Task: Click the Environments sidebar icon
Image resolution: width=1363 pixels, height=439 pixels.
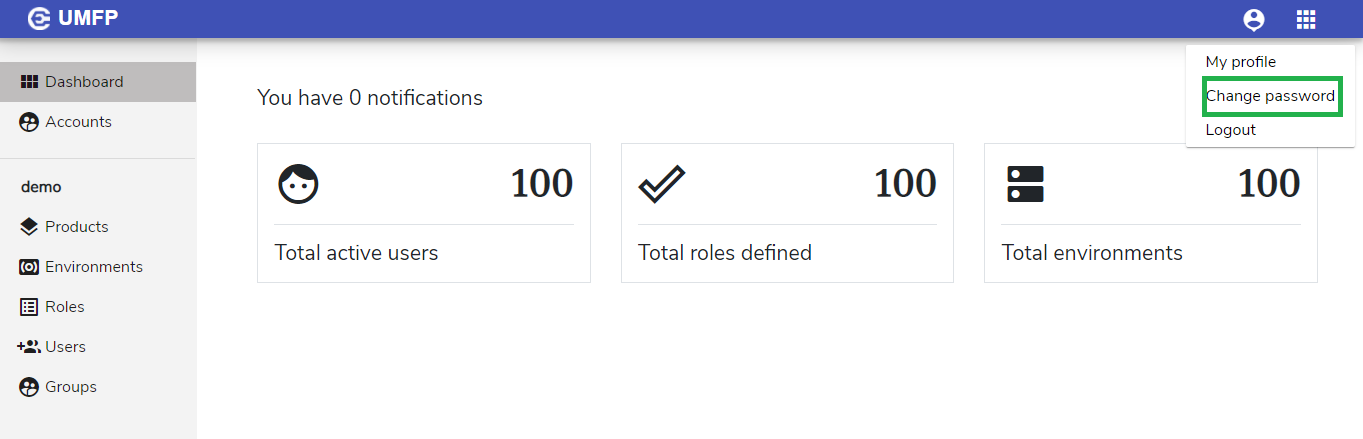Action: (29, 267)
